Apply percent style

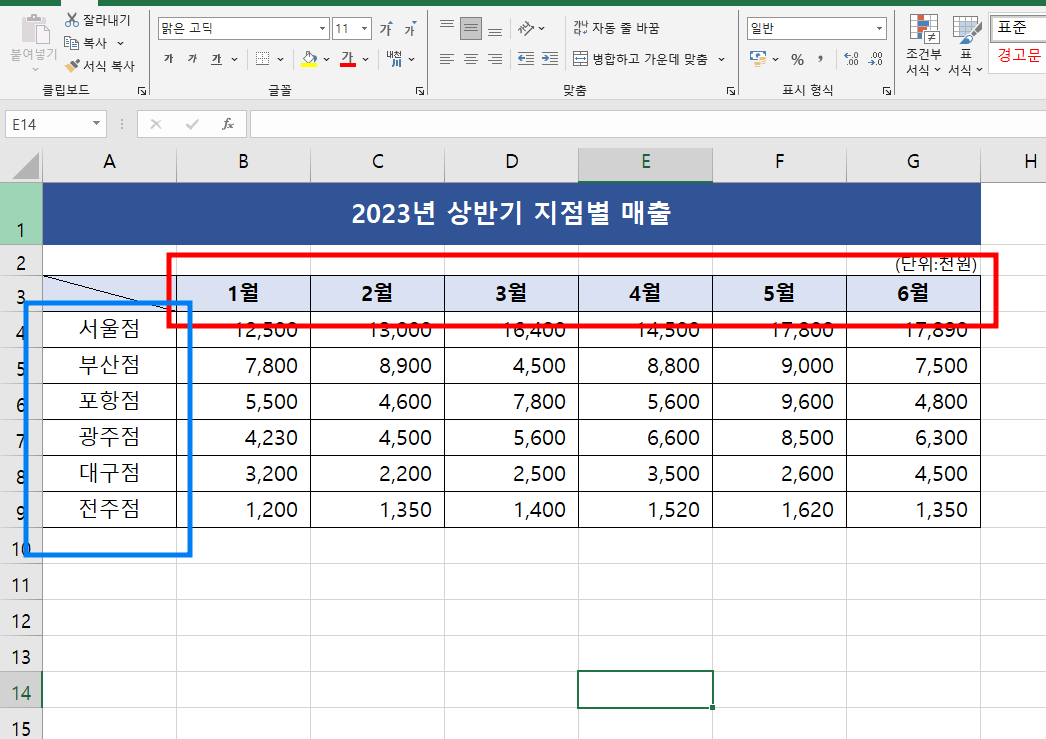click(x=797, y=59)
